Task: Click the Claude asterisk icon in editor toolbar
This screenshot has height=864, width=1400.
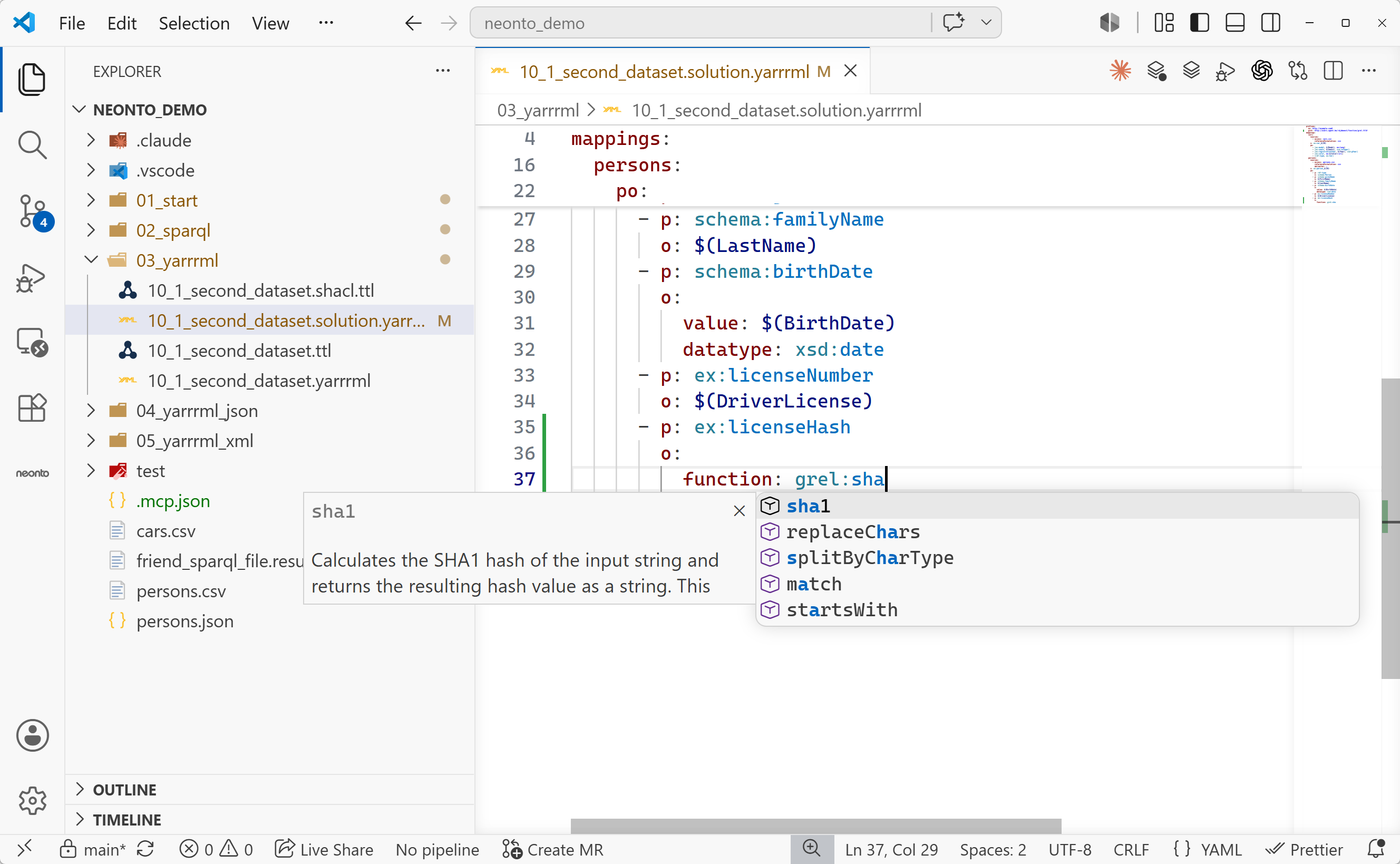Action: [x=1120, y=71]
